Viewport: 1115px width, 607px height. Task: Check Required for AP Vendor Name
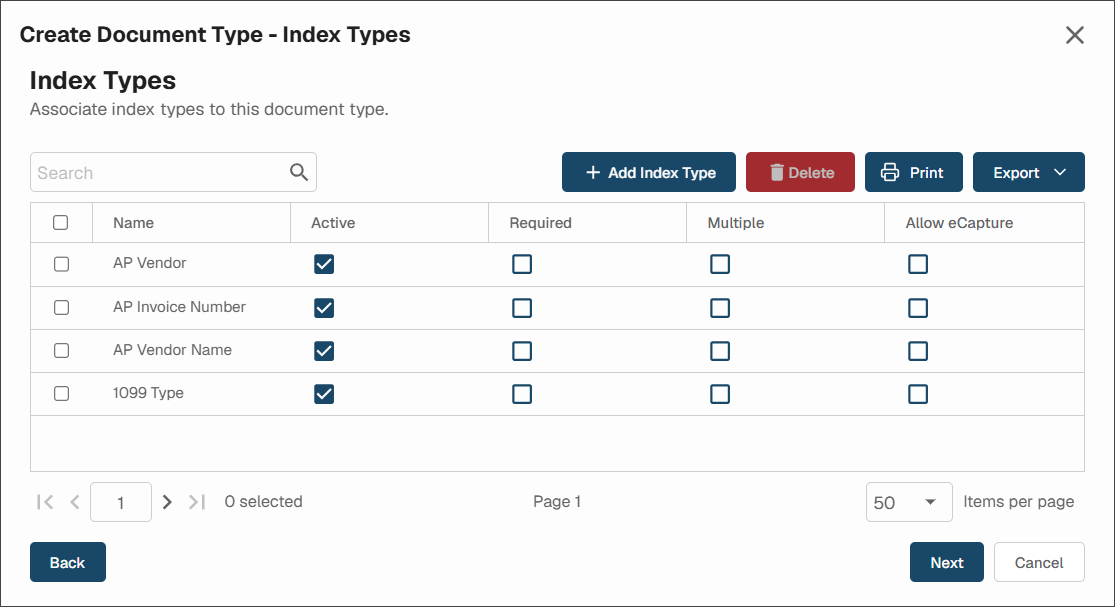coord(522,350)
